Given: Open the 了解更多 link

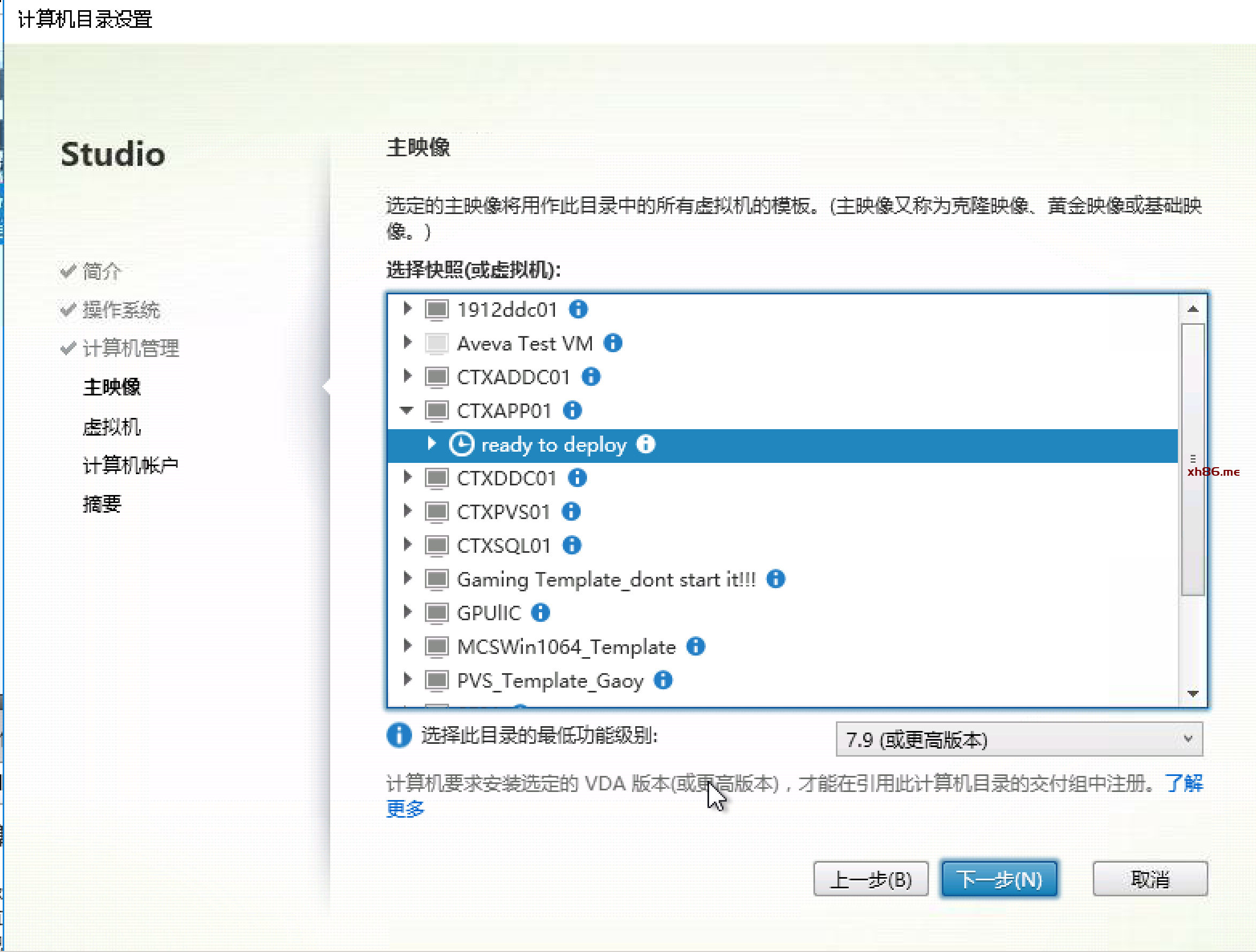Looking at the screenshot, I should [1183, 783].
